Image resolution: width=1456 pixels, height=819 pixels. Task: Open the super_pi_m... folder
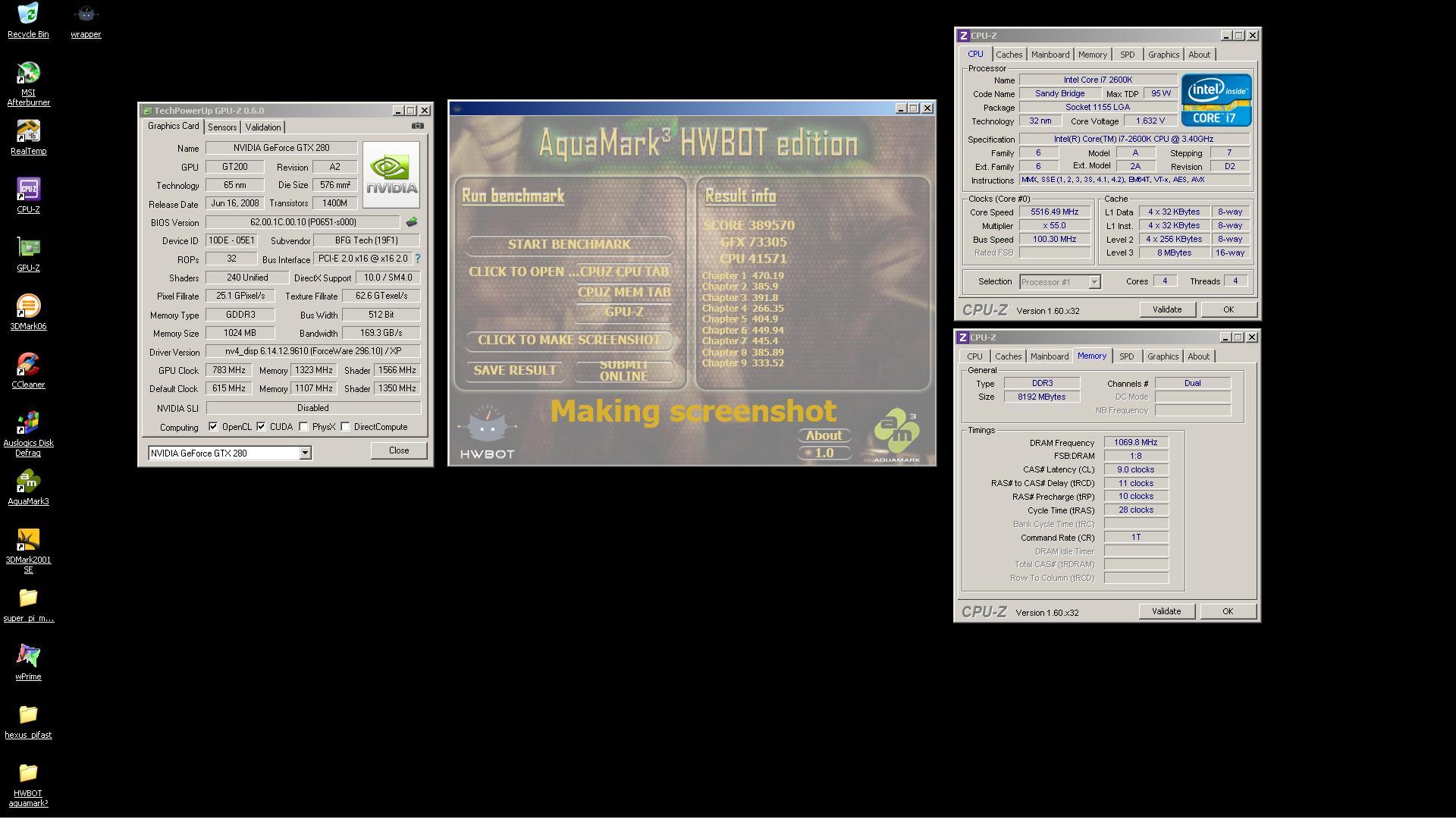point(28,604)
